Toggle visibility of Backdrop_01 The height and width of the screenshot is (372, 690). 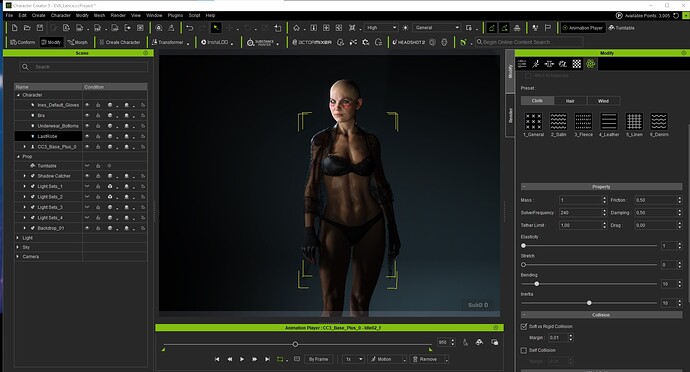[x=87, y=228]
